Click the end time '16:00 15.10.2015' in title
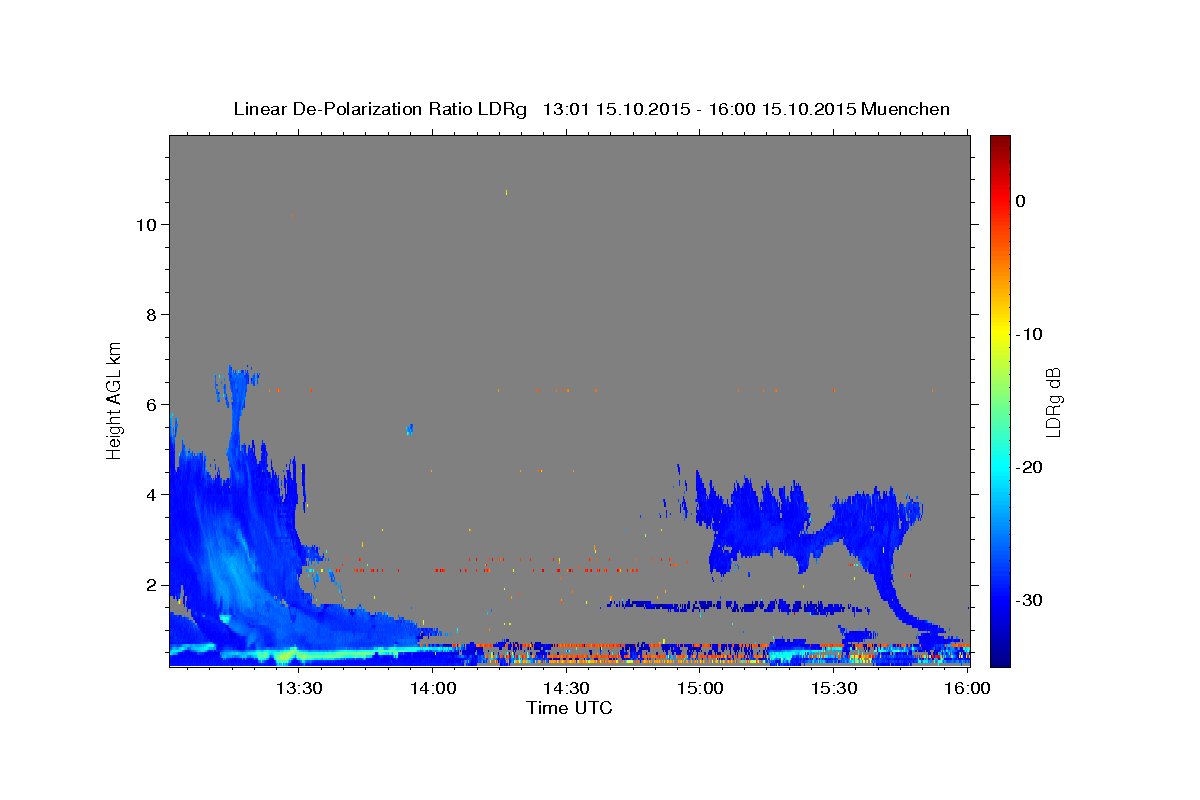Screen dimensions: 1200x800 [x=782, y=109]
